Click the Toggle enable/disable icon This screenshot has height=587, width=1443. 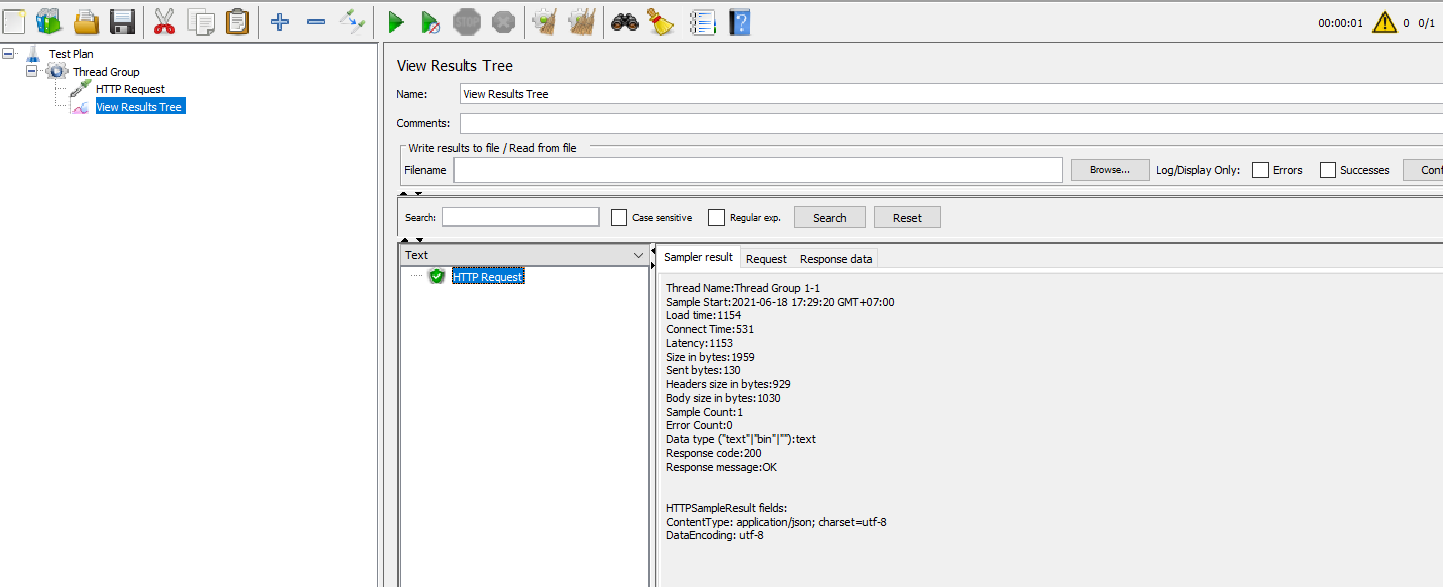tap(352, 21)
